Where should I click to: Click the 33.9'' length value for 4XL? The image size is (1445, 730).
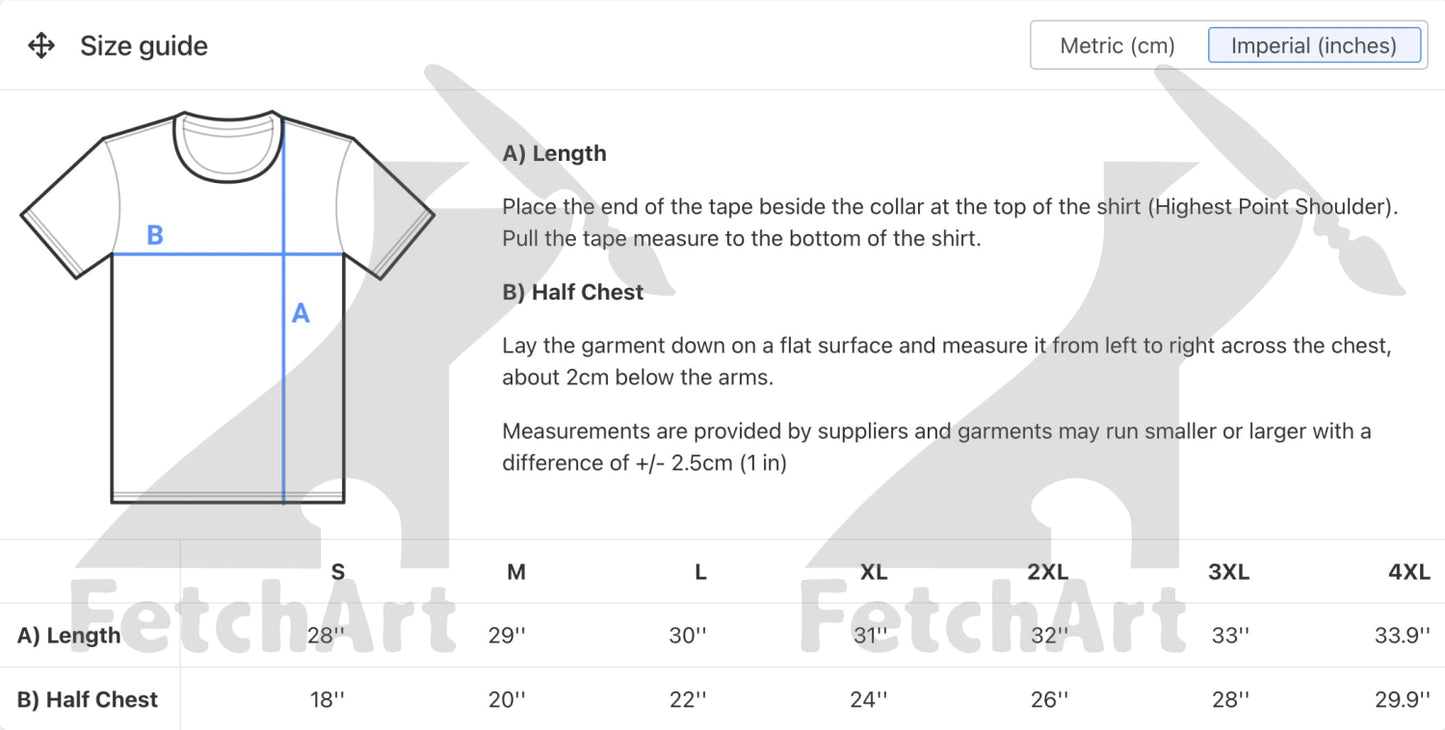pos(1402,636)
